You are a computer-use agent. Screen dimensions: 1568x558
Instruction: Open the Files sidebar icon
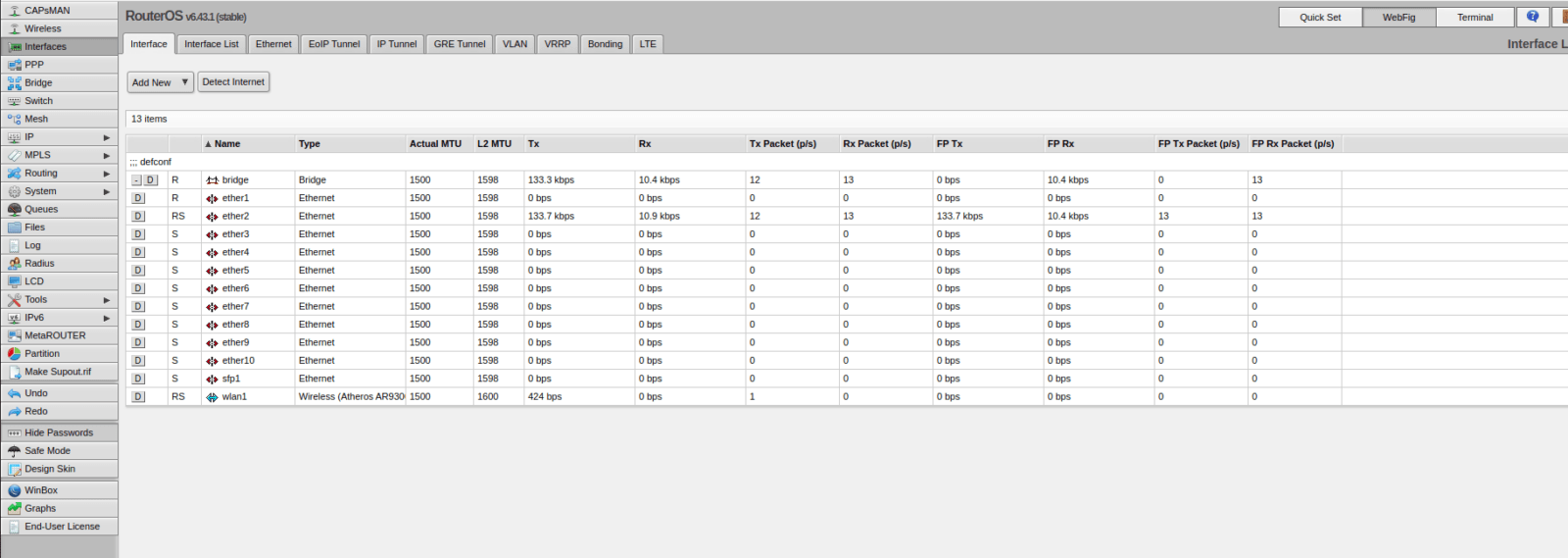14,228
